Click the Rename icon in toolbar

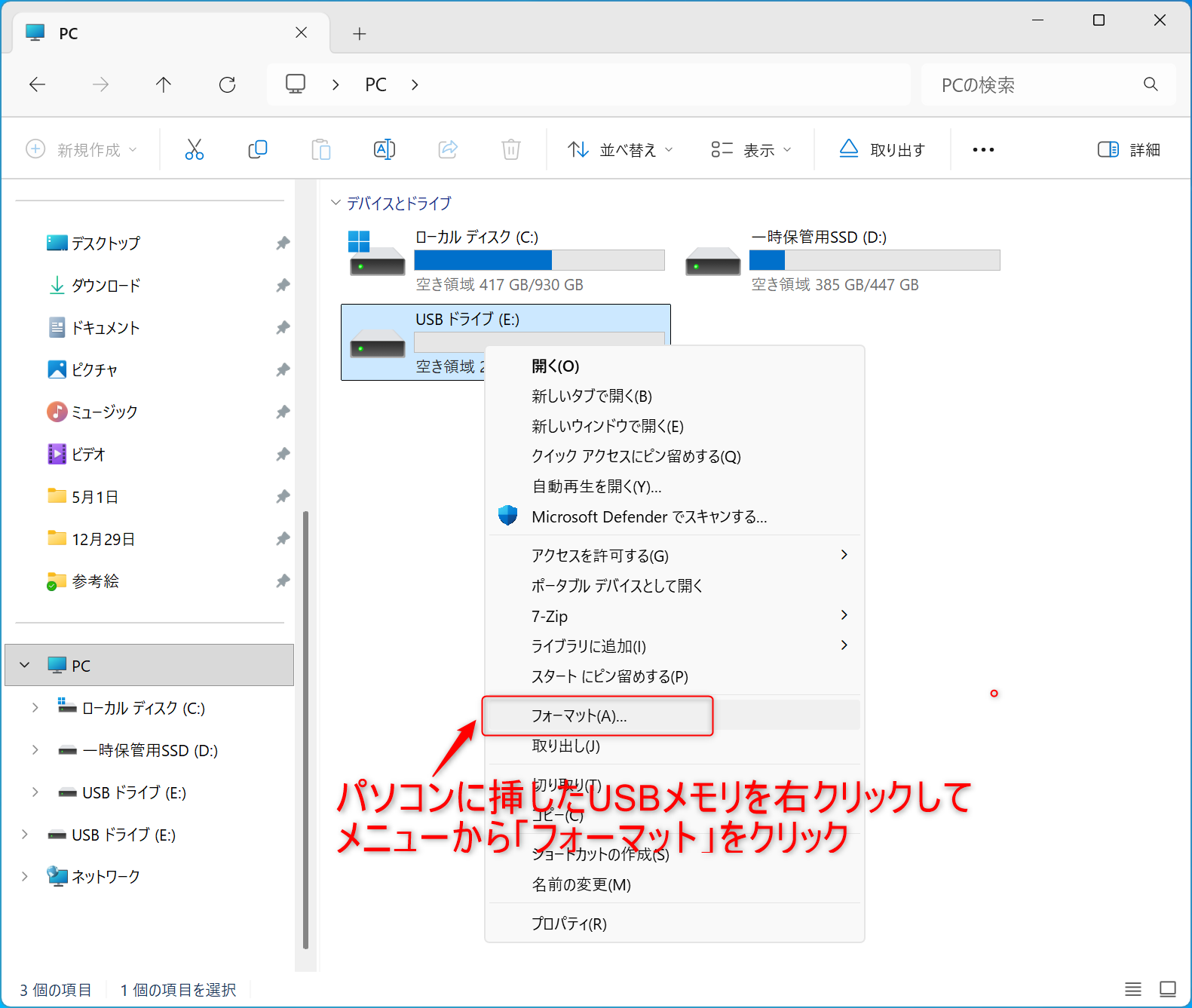[385, 149]
